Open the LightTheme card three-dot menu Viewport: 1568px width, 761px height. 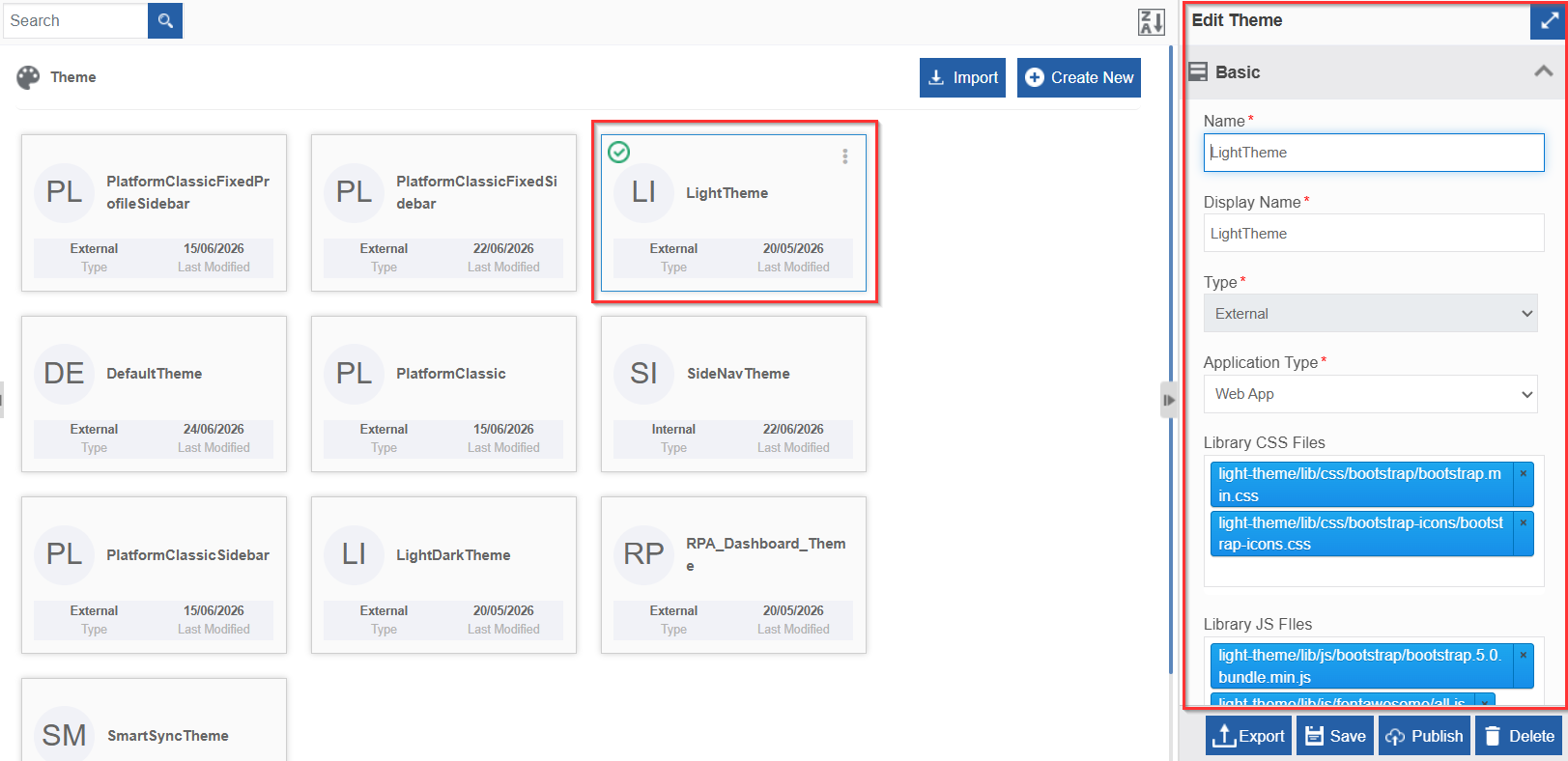pyautogui.click(x=844, y=156)
